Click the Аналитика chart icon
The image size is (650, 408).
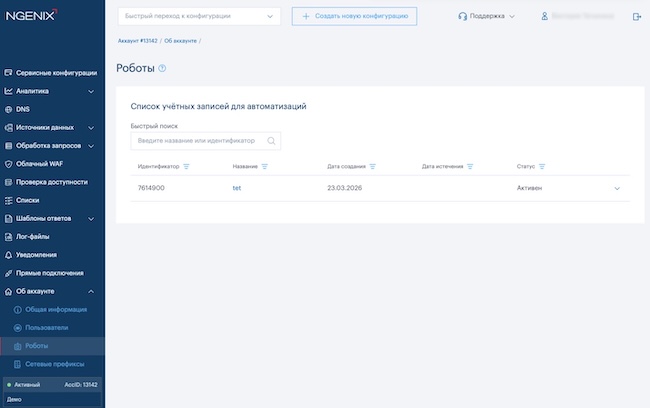(8, 91)
